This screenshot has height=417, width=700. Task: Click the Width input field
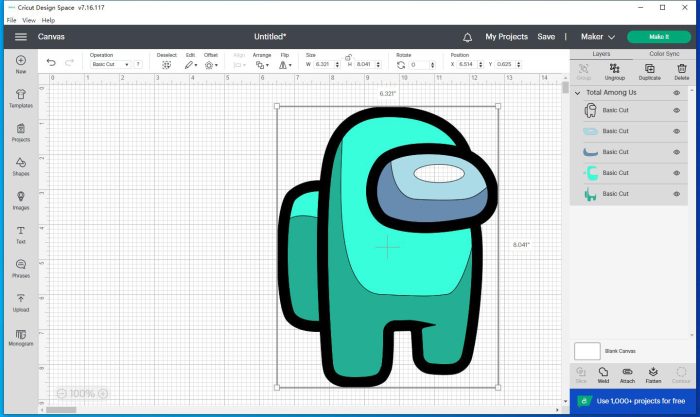tap(324, 64)
